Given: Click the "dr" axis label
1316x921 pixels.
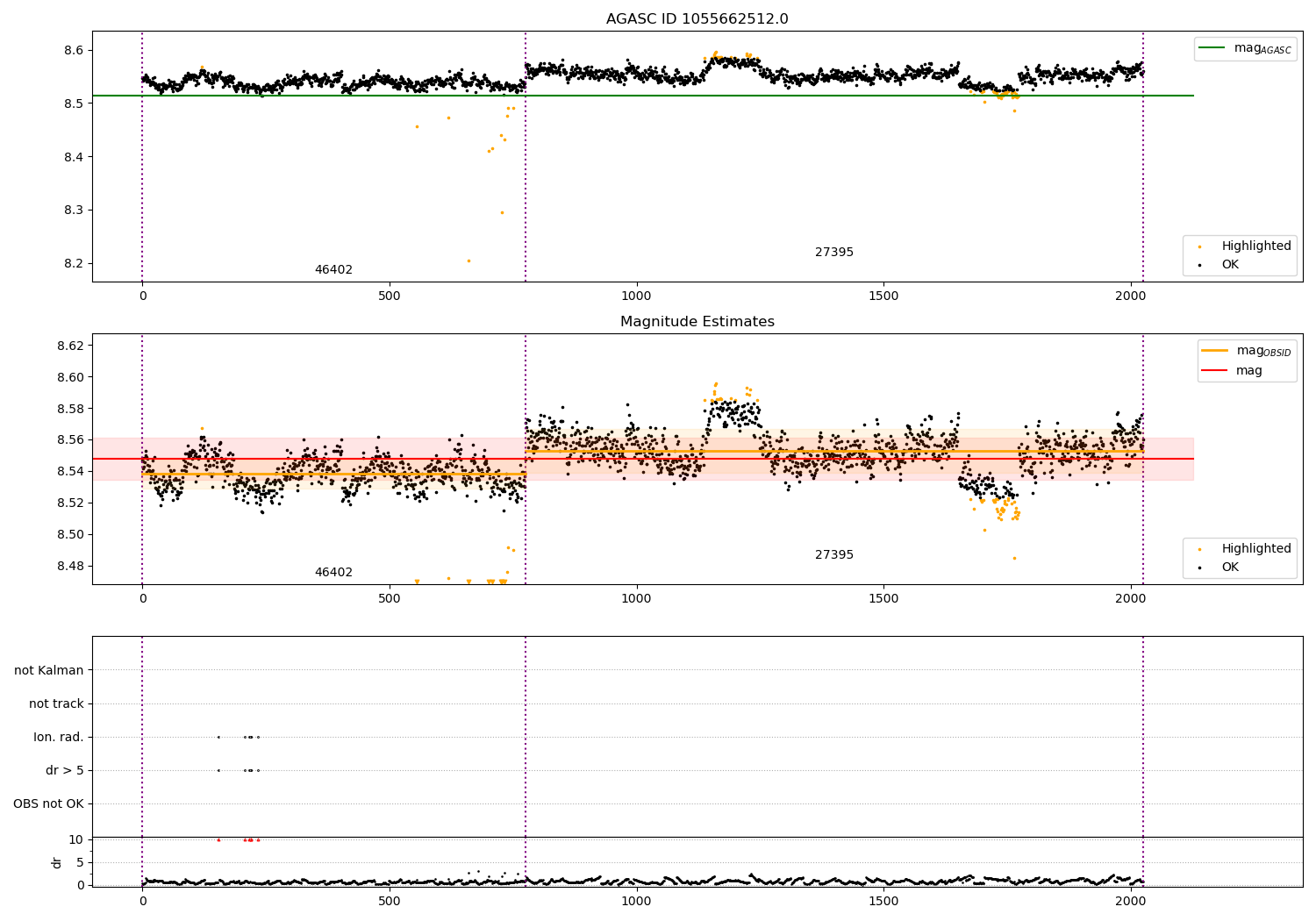Looking at the screenshot, I should pyautogui.click(x=57, y=862).
